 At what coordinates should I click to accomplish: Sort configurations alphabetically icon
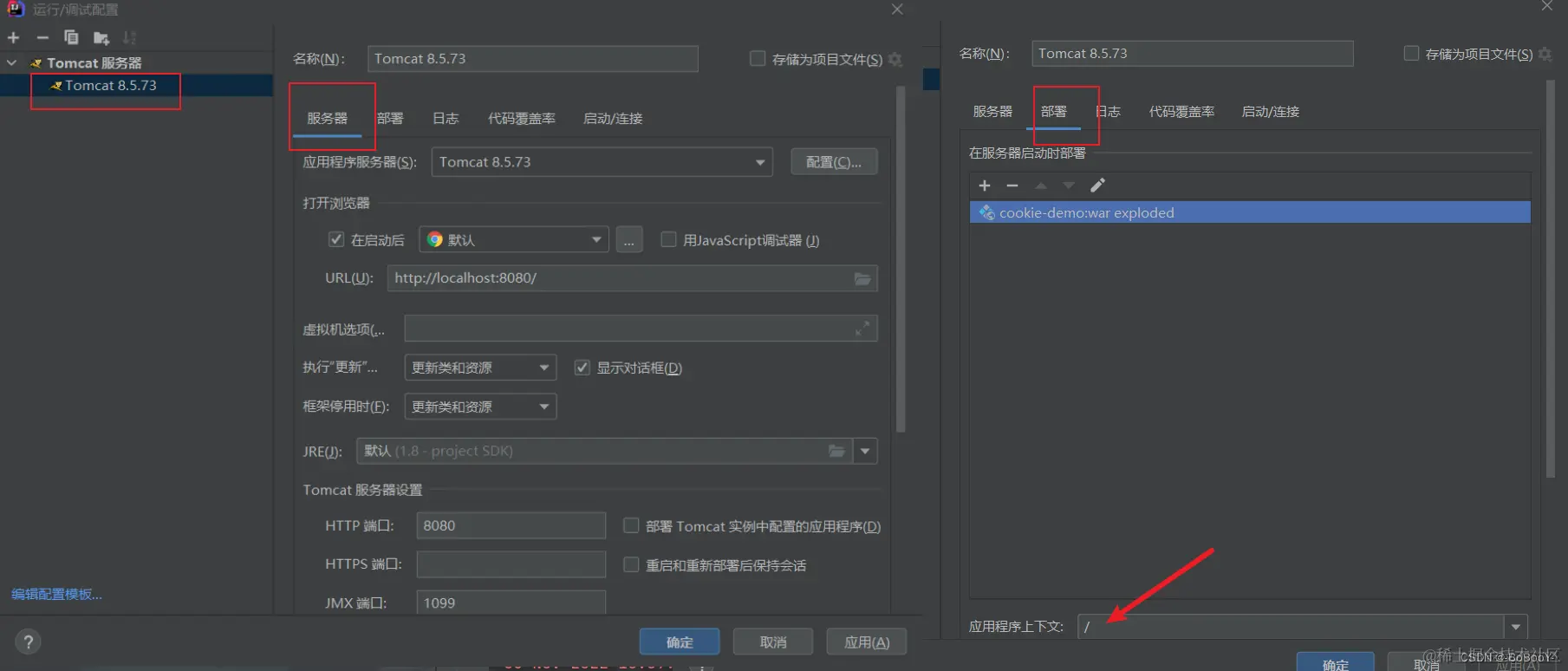click(x=129, y=37)
